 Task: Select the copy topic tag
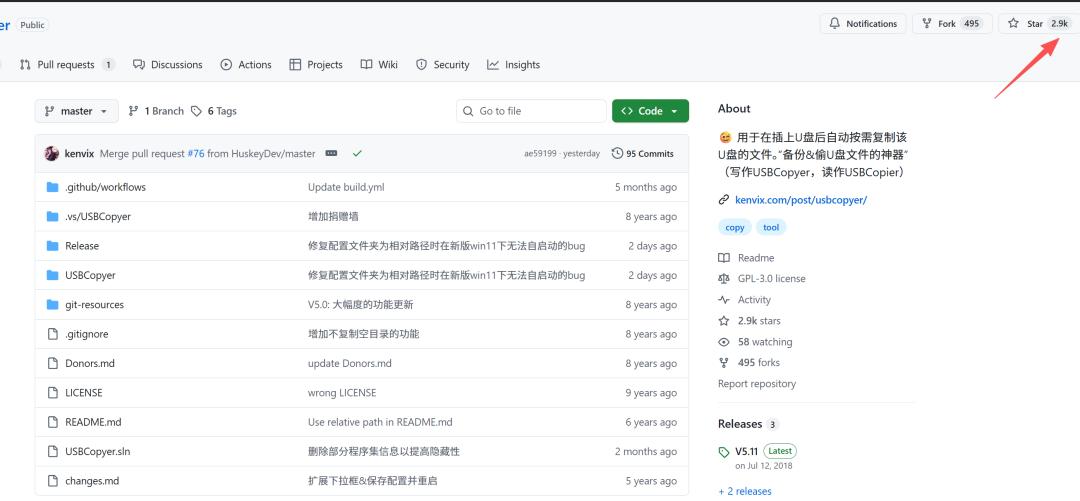(735, 227)
